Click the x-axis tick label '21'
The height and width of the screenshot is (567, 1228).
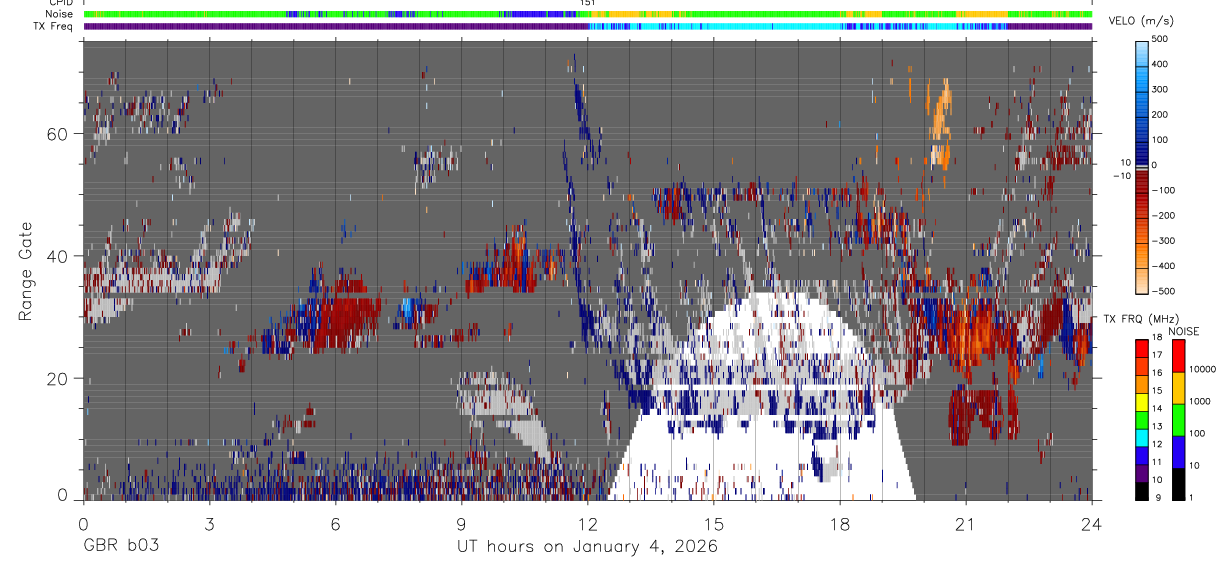click(x=965, y=523)
